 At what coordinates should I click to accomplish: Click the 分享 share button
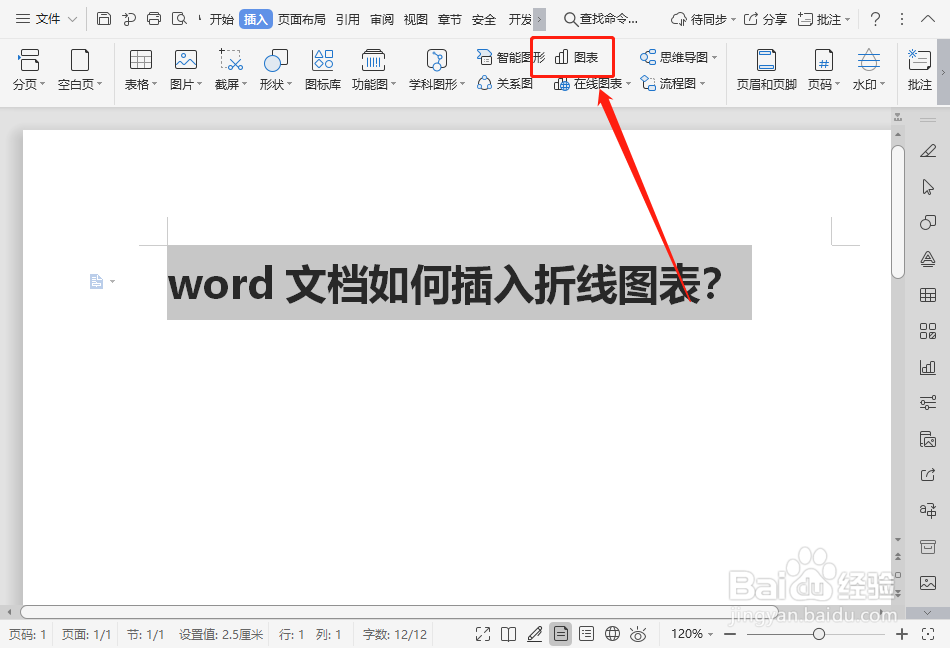(x=765, y=19)
